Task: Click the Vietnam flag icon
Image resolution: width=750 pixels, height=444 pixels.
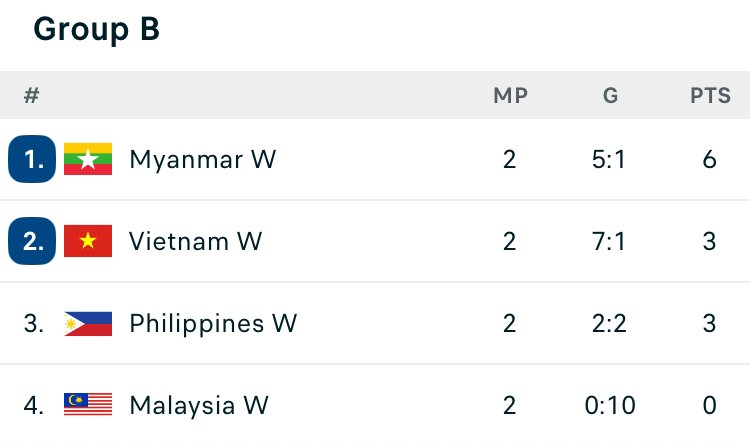Action: (x=87, y=241)
